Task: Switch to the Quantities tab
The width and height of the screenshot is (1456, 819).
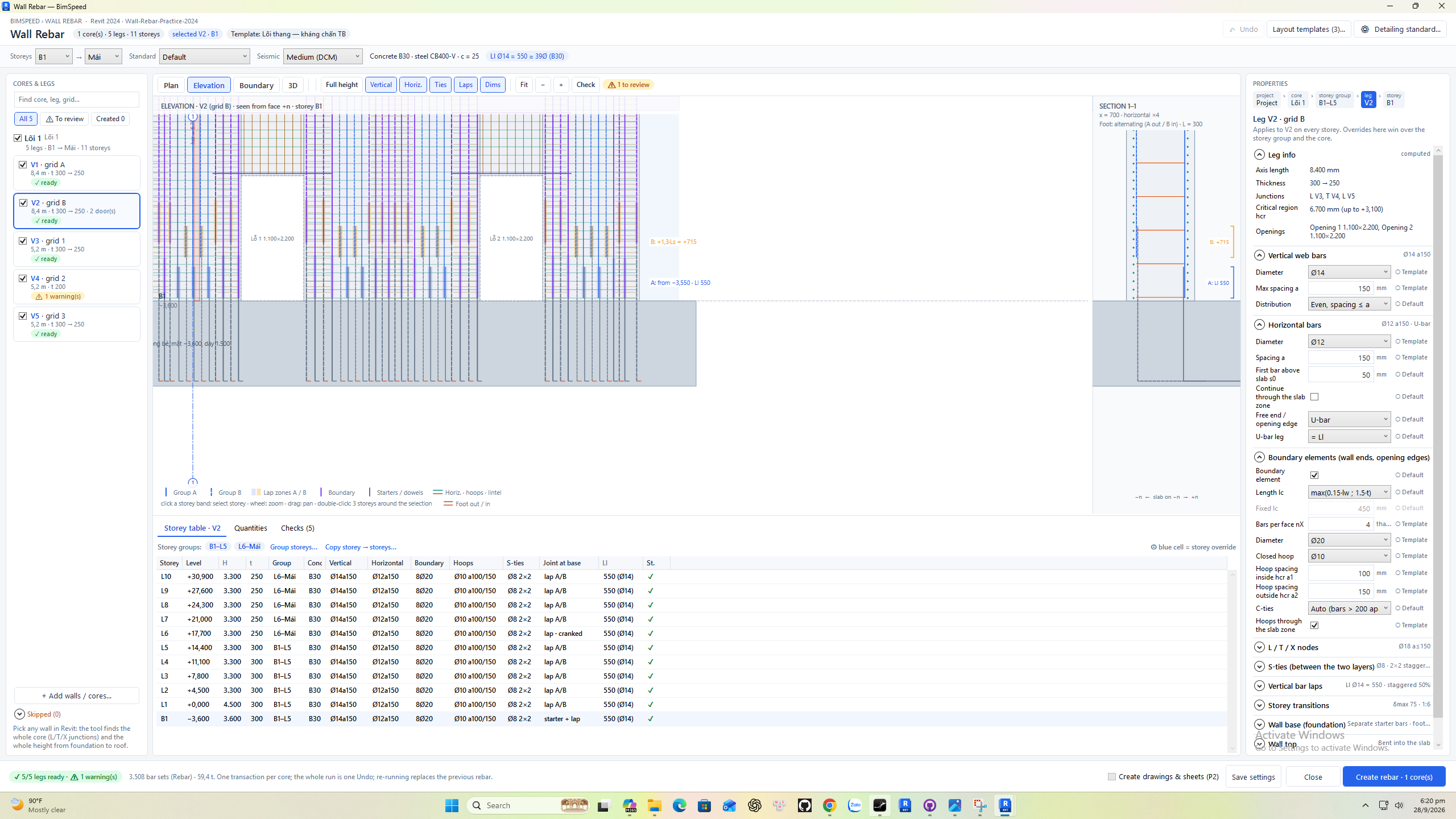Action: point(250,528)
